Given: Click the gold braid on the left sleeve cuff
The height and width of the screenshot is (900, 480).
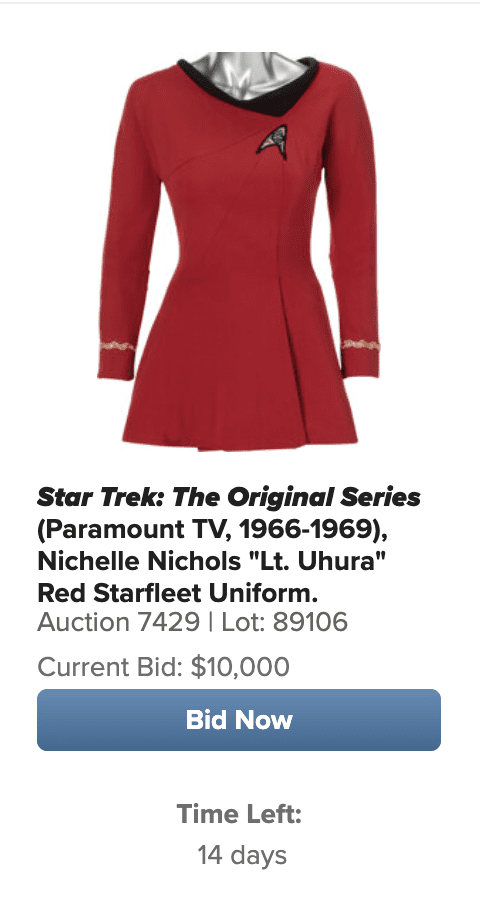Looking at the screenshot, I should coord(117,346).
